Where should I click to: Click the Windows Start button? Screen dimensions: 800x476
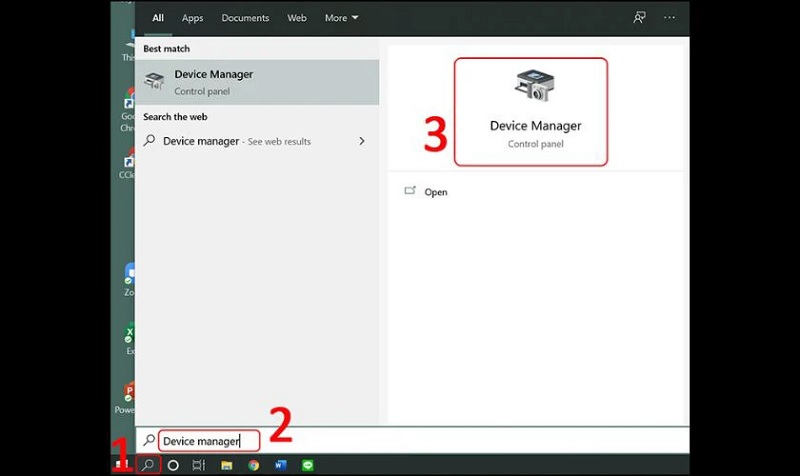[122, 465]
